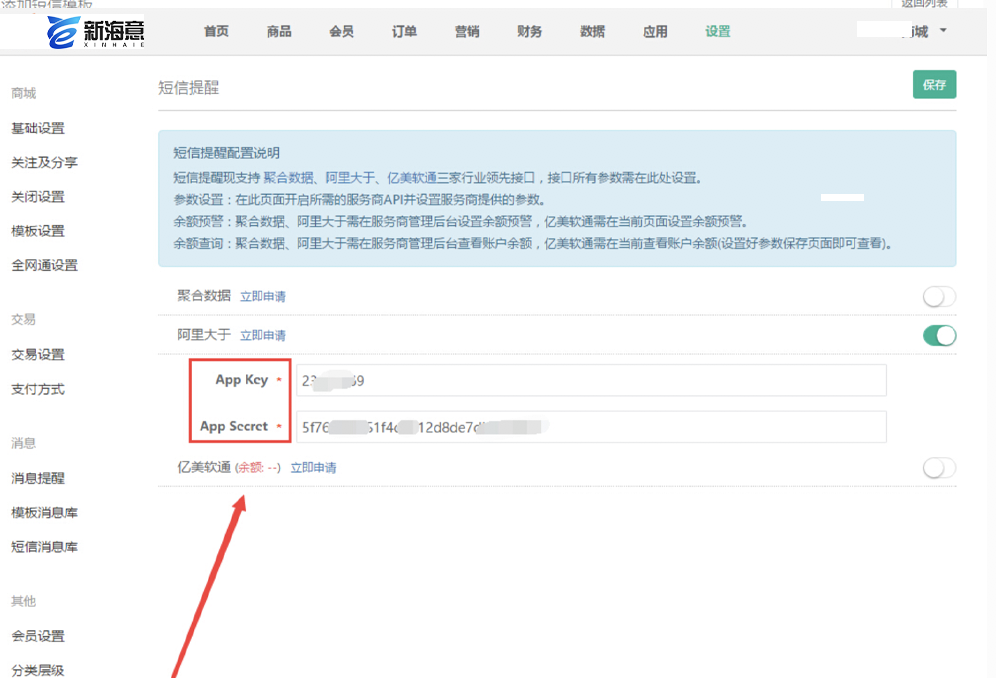Open 交易设置 in sidebar
Image resolution: width=996 pixels, height=678 pixels.
click(x=38, y=355)
